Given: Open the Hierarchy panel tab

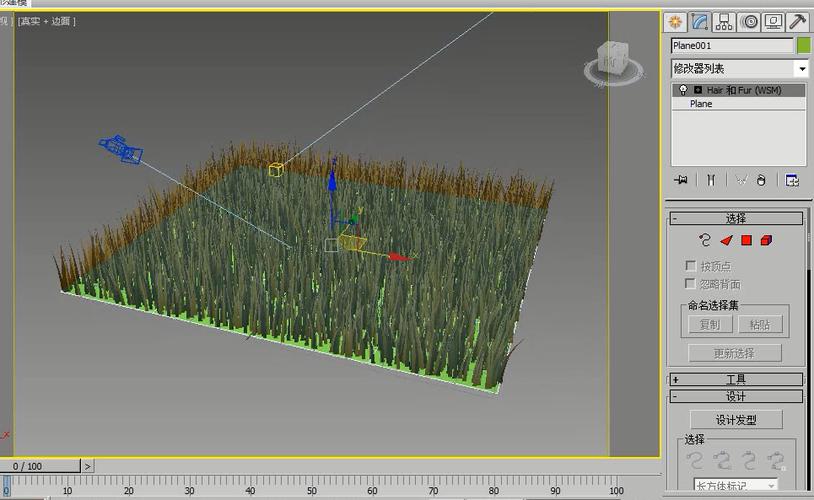Looking at the screenshot, I should [x=724, y=22].
